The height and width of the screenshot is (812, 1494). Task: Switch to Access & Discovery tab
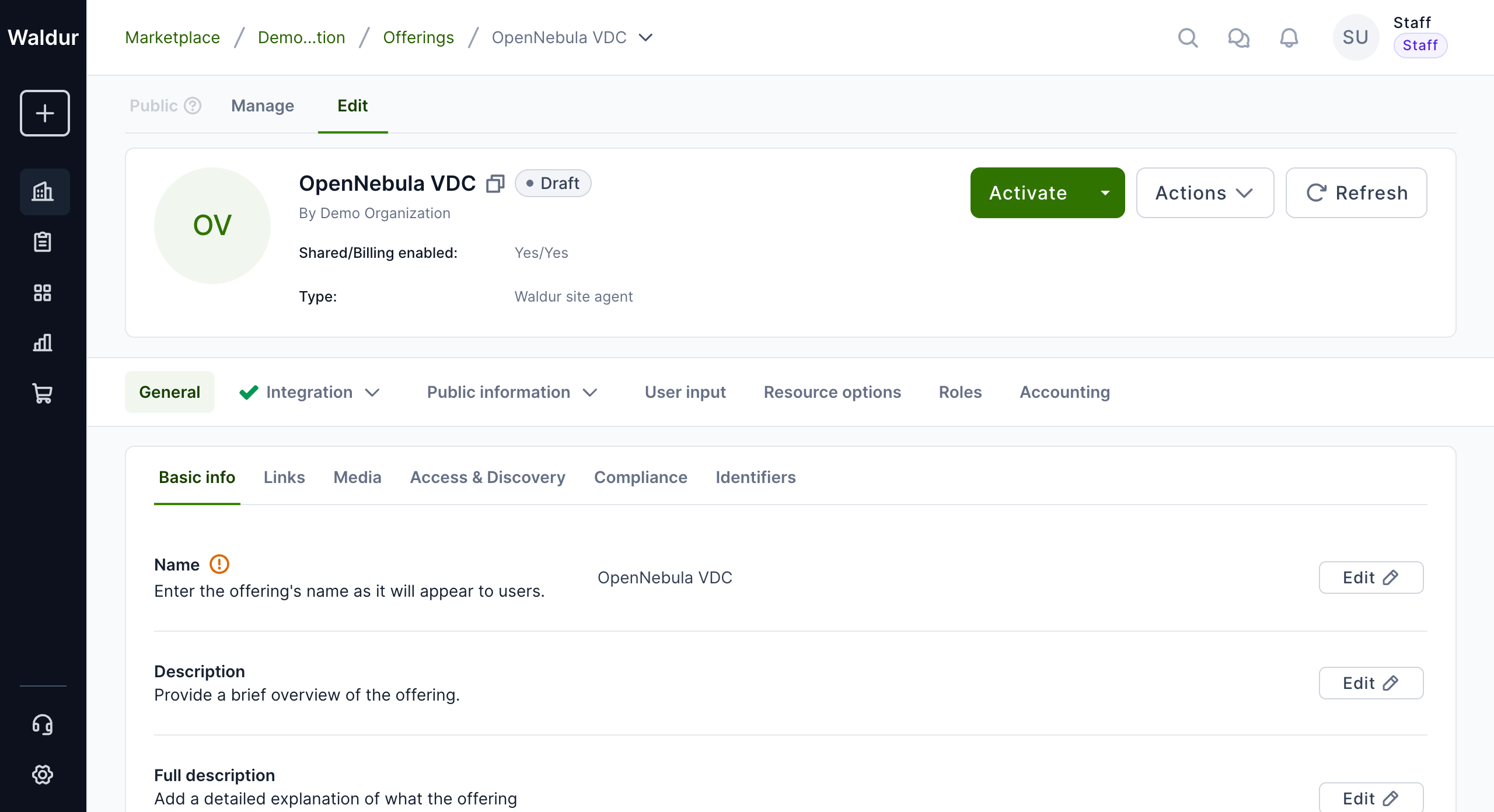pyautogui.click(x=487, y=477)
